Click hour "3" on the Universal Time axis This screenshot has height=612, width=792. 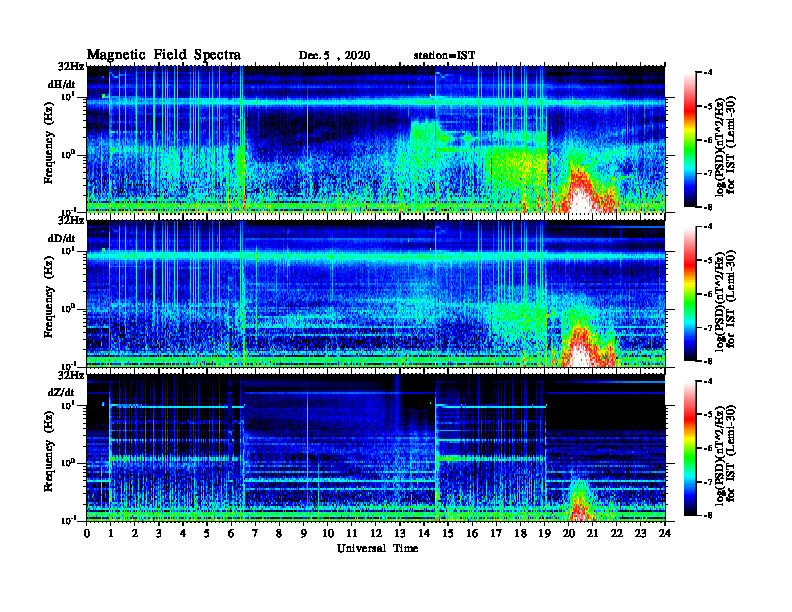[159, 534]
